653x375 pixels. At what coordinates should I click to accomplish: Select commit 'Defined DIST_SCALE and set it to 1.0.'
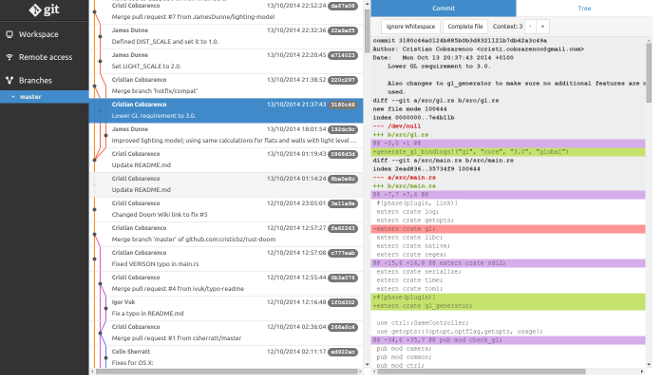click(226, 36)
